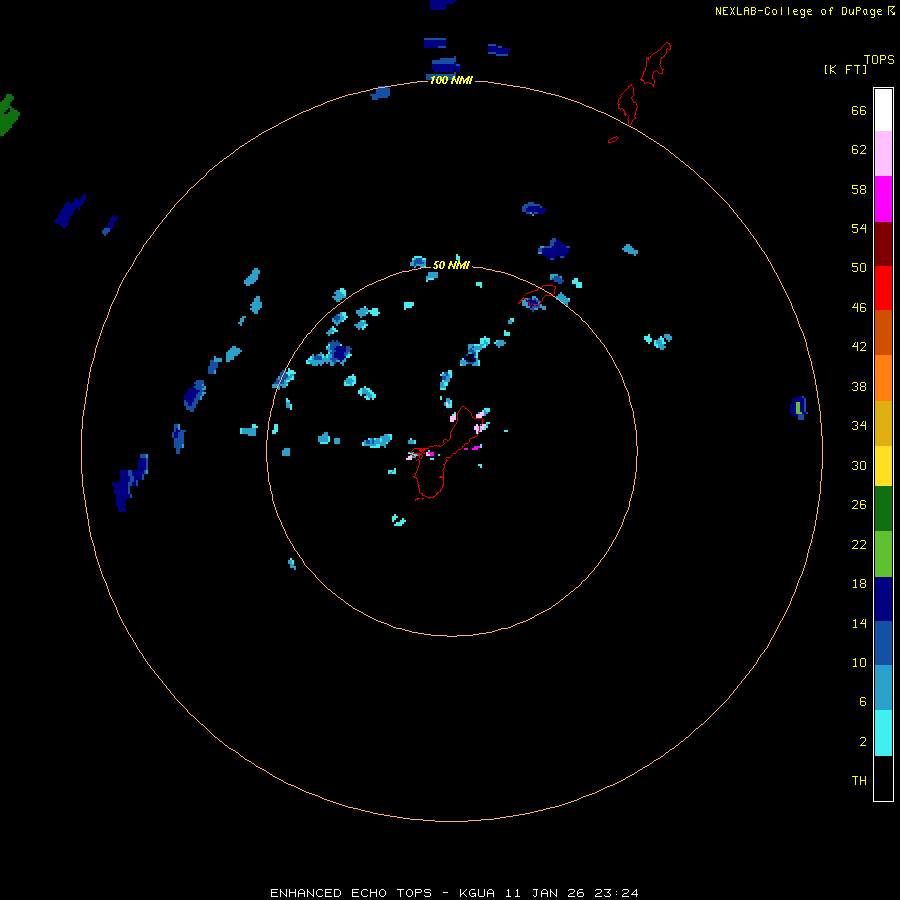Click the echo cell with light-green core
Image resolution: width=900 pixels, height=900 pixels.
[x=798, y=408]
